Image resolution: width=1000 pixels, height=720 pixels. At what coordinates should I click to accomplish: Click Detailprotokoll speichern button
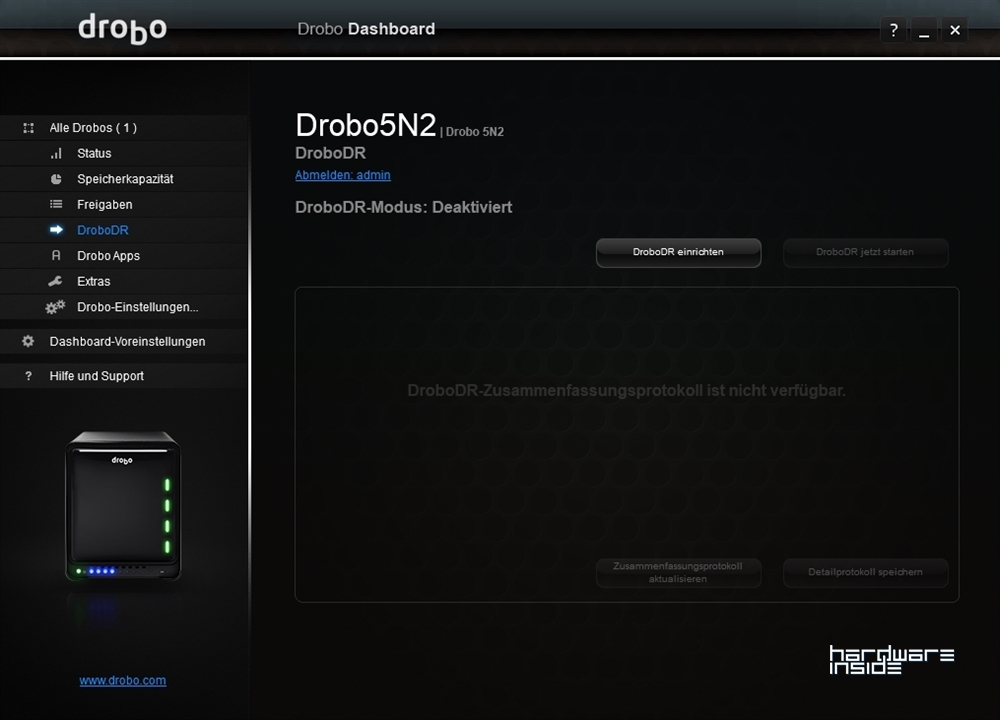click(865, 573)
